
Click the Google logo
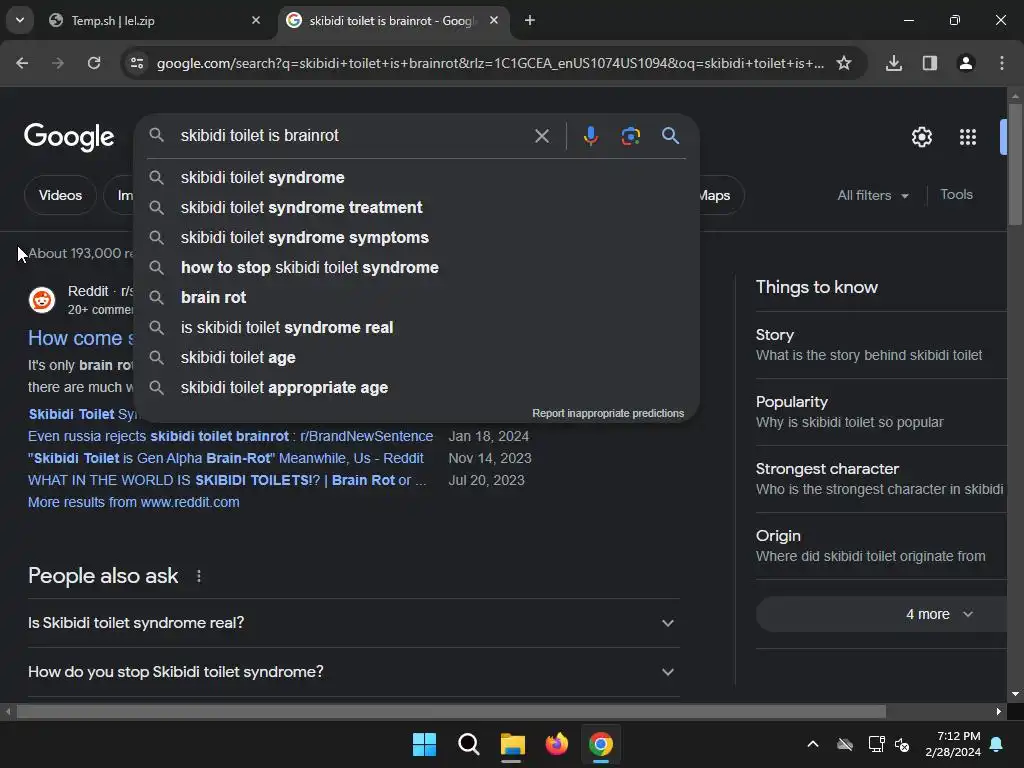69,137
